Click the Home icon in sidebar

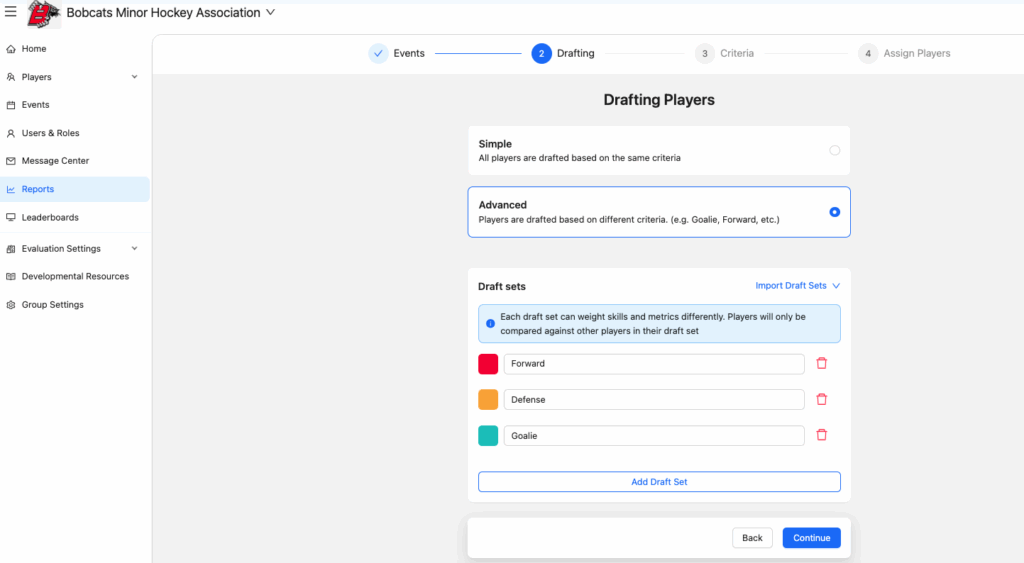(x=11, y=49)
